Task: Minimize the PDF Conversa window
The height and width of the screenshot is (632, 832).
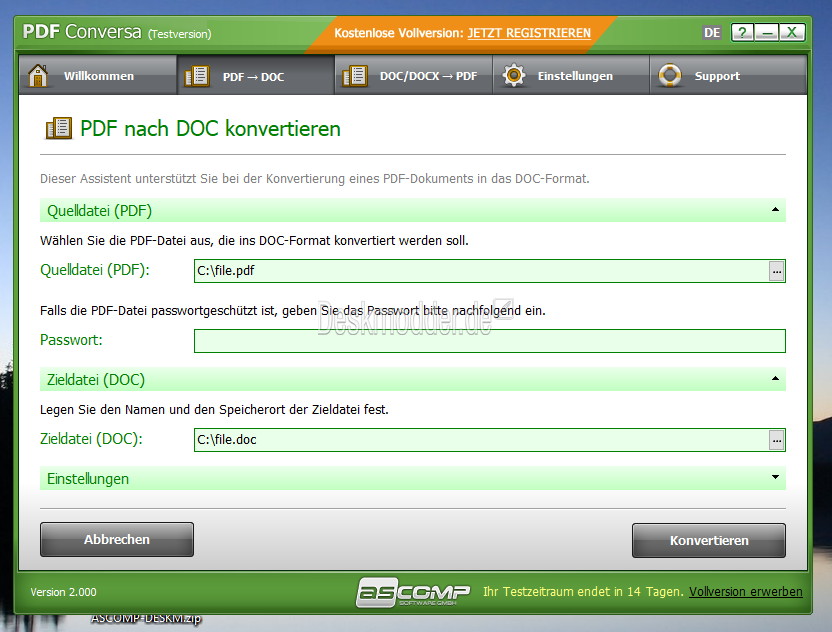Action: click(767, 32)
